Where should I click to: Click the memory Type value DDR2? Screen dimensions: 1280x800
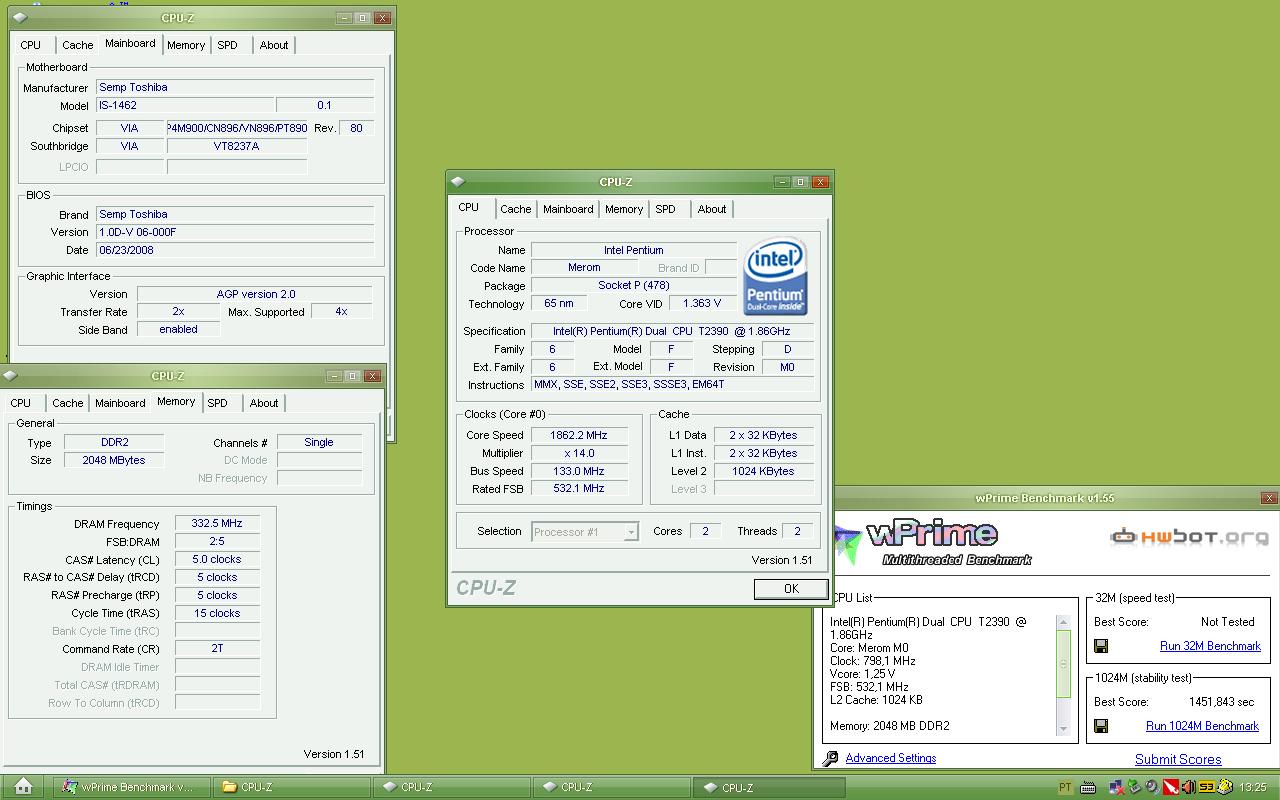(x=114, y=442)
